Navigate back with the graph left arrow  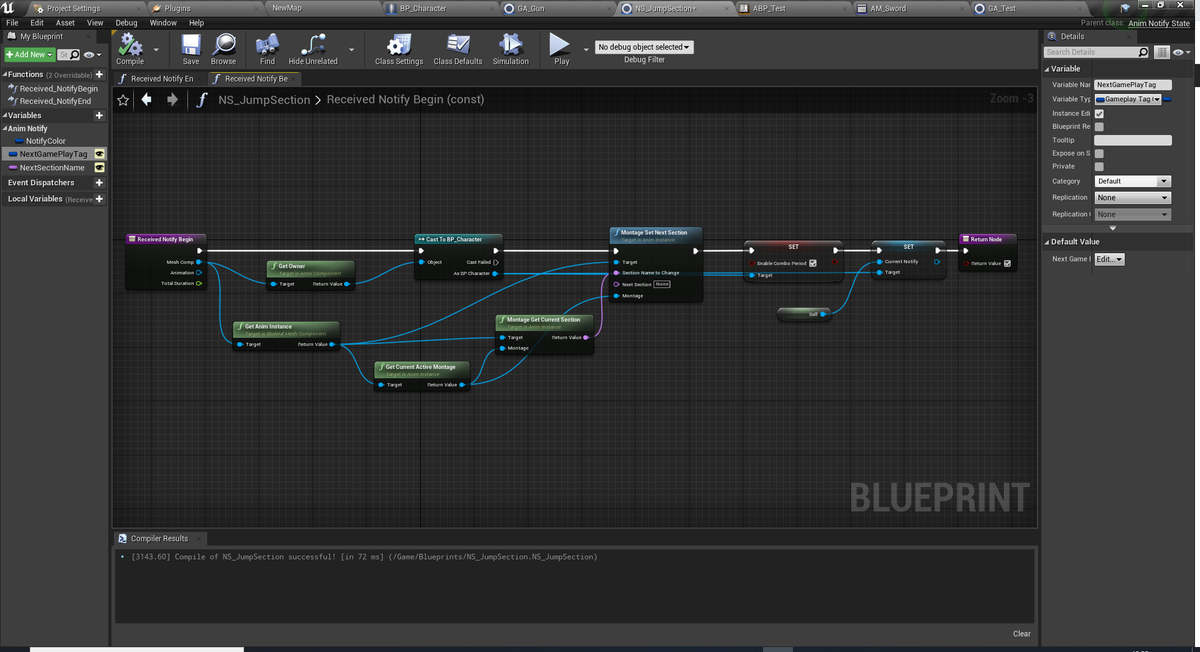click(147, 99)
